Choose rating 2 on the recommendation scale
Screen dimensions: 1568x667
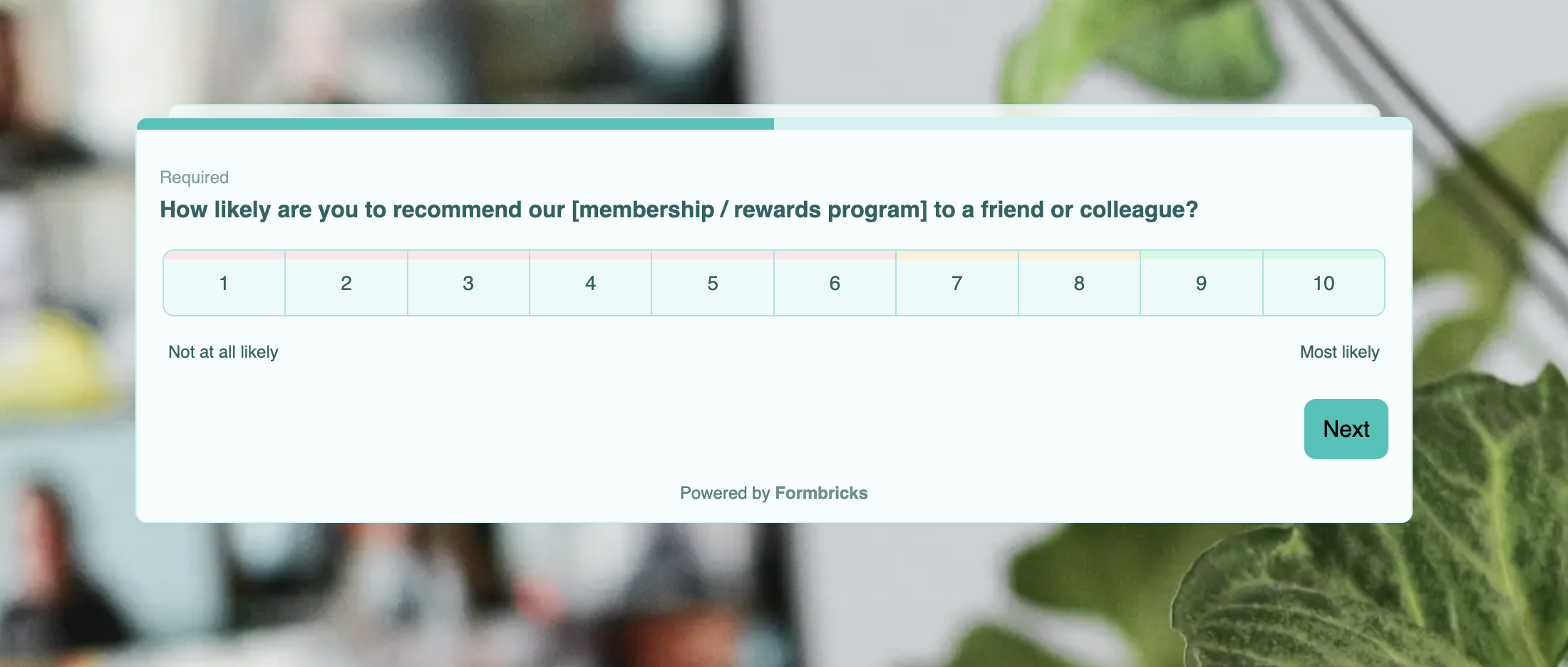346,284
